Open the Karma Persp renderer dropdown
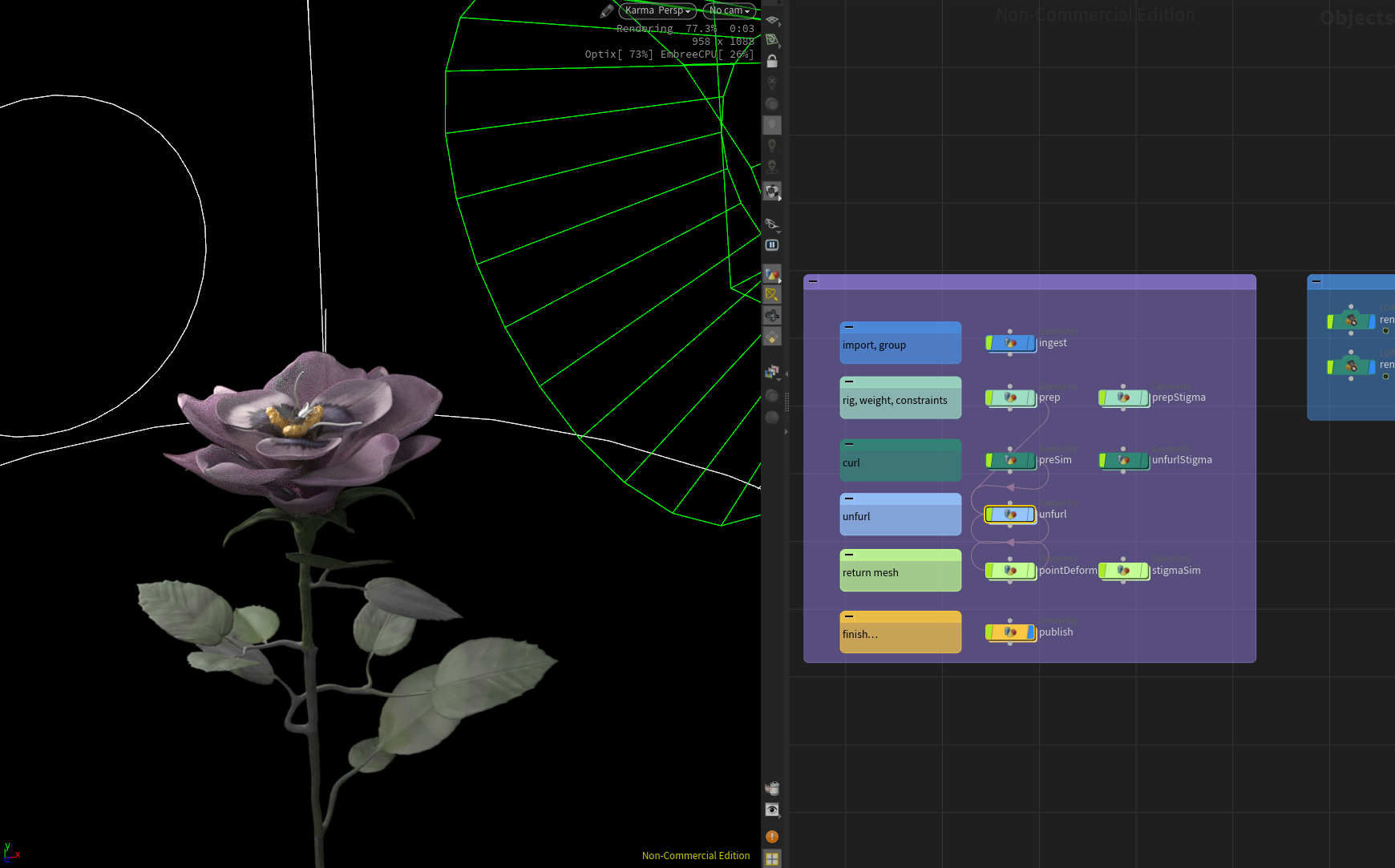 (x=657, y=10)
